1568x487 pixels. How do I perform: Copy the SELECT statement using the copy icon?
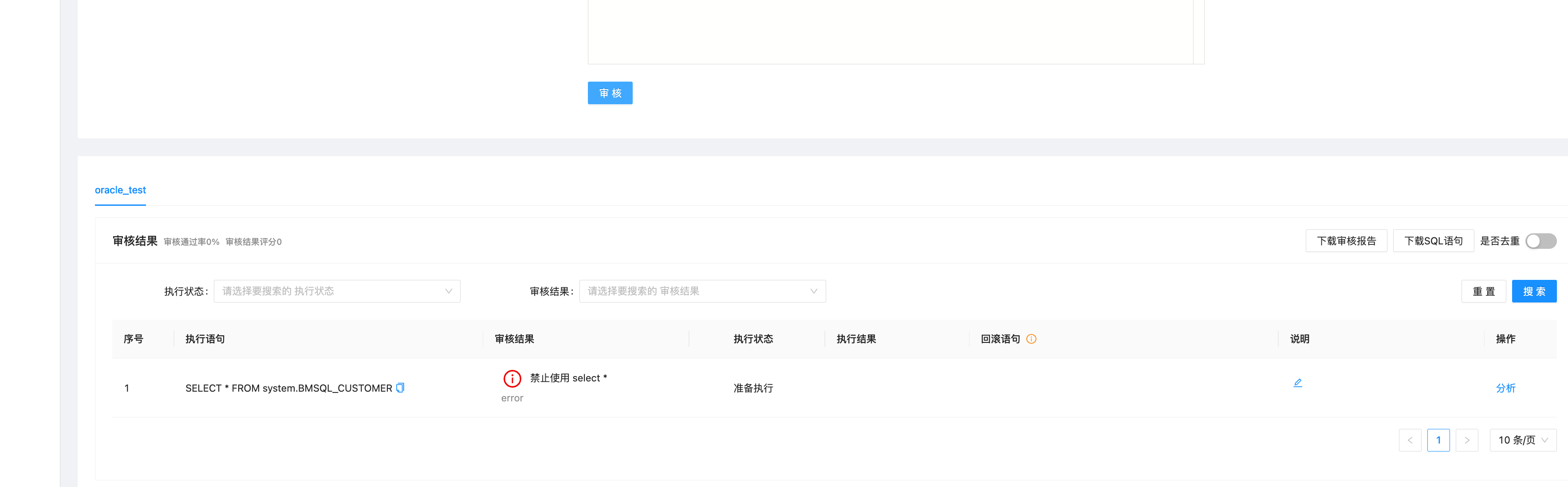click(x=400, y=387)
